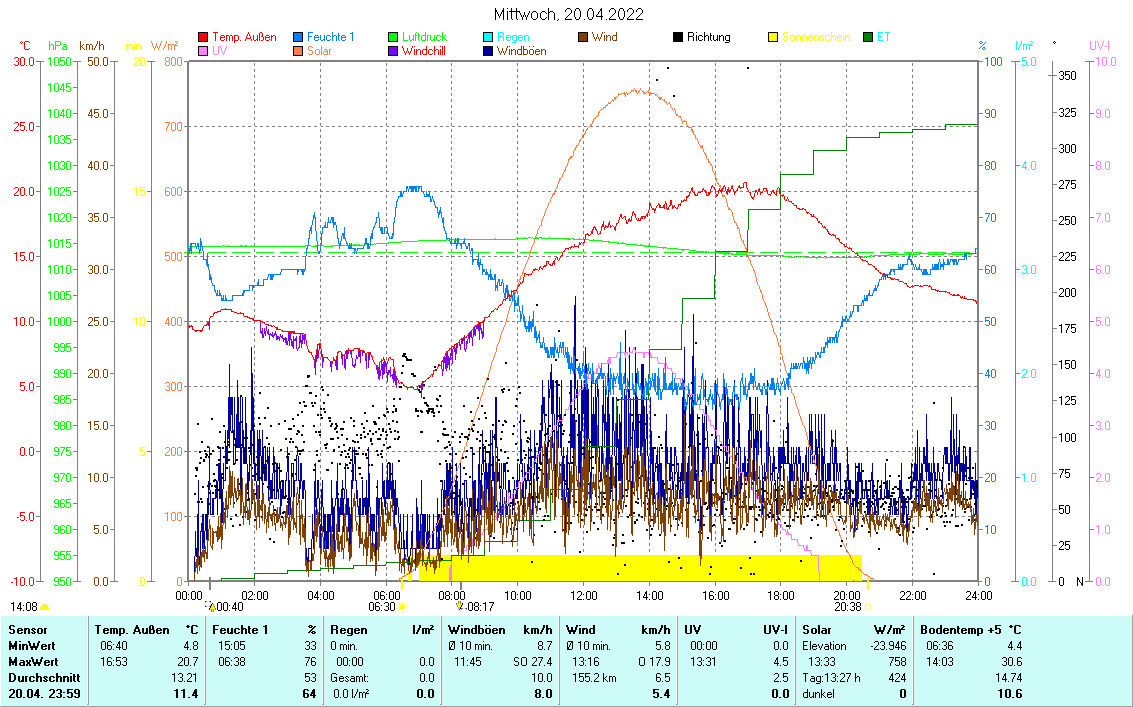This screenshot has width=1133, height=707.
Task: Click the chart title Mittwoch, 20.04.2022
Action: click(568, 14)
